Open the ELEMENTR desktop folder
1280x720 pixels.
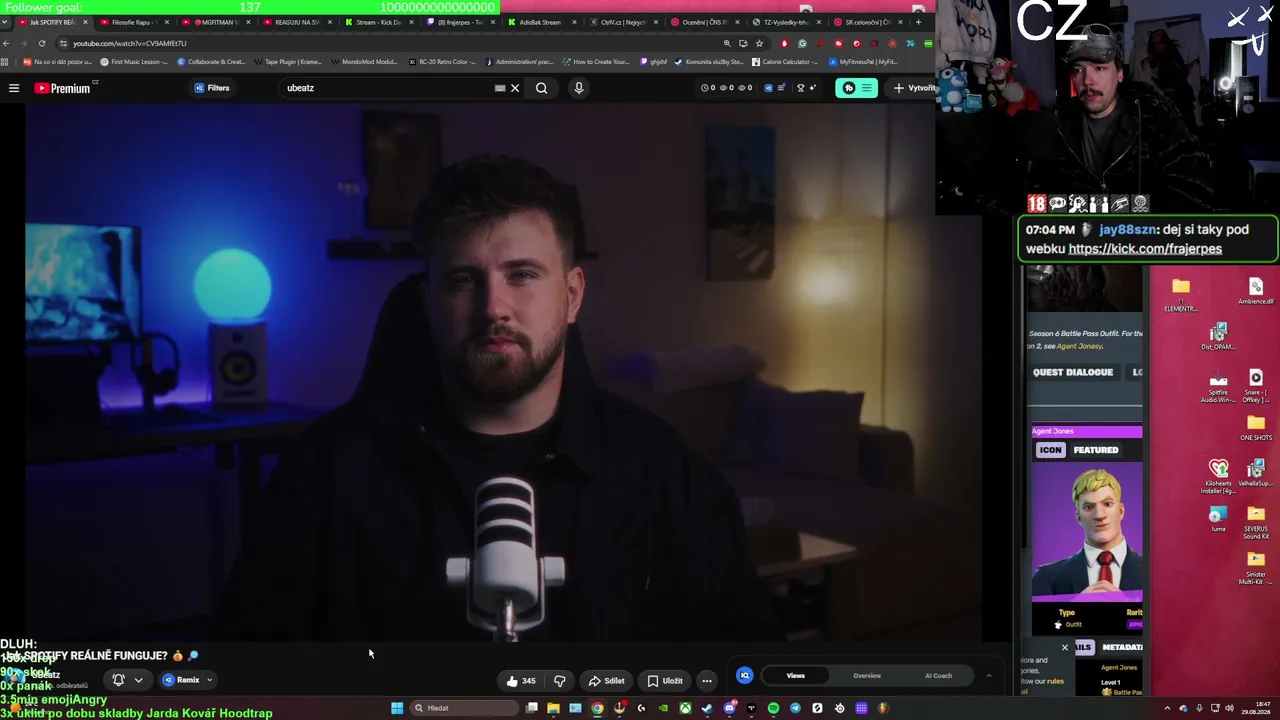1181,295
